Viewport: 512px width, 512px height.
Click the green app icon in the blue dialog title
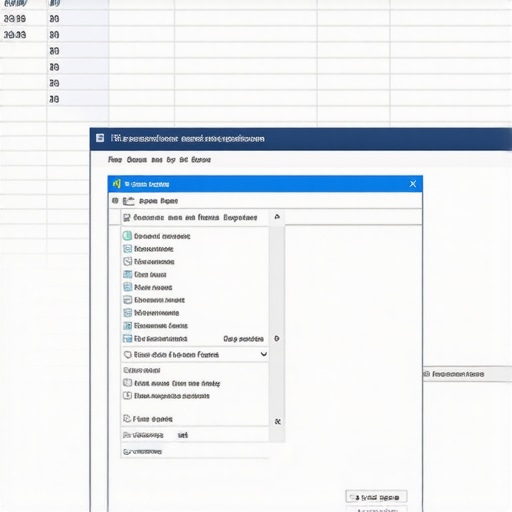[x=117, y=184]
